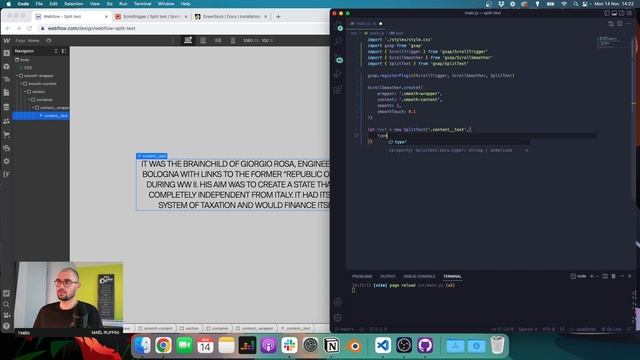Collapse the container tree item
Image resolution: width=640 pixels, height=360 pixels.
29,100
